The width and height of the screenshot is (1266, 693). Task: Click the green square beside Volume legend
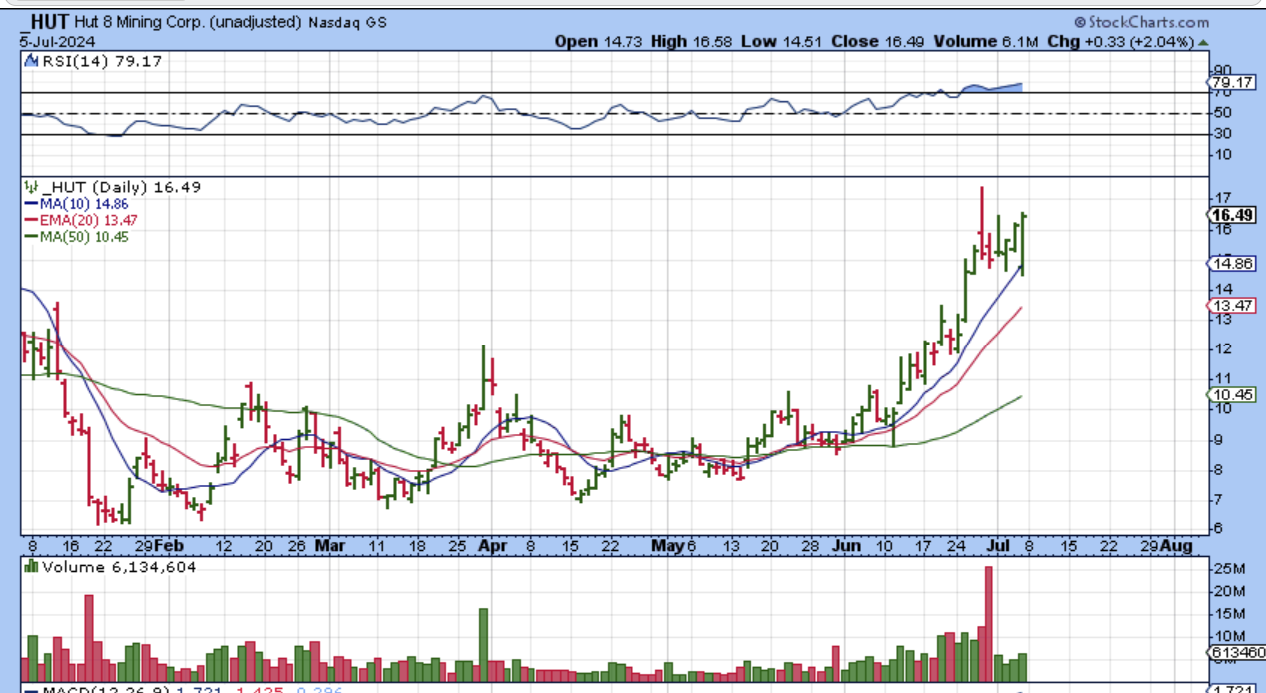(31, 567)
